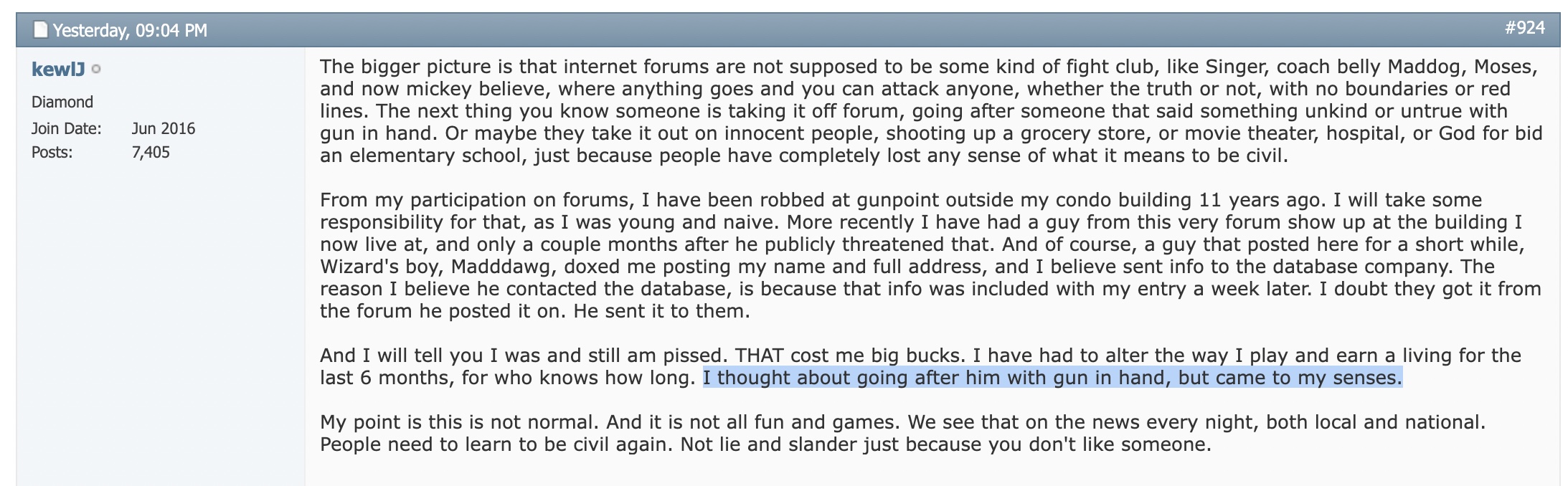Click the "Jun 2016" join date value
The image size is (1568, 486).
pos(164,129)
